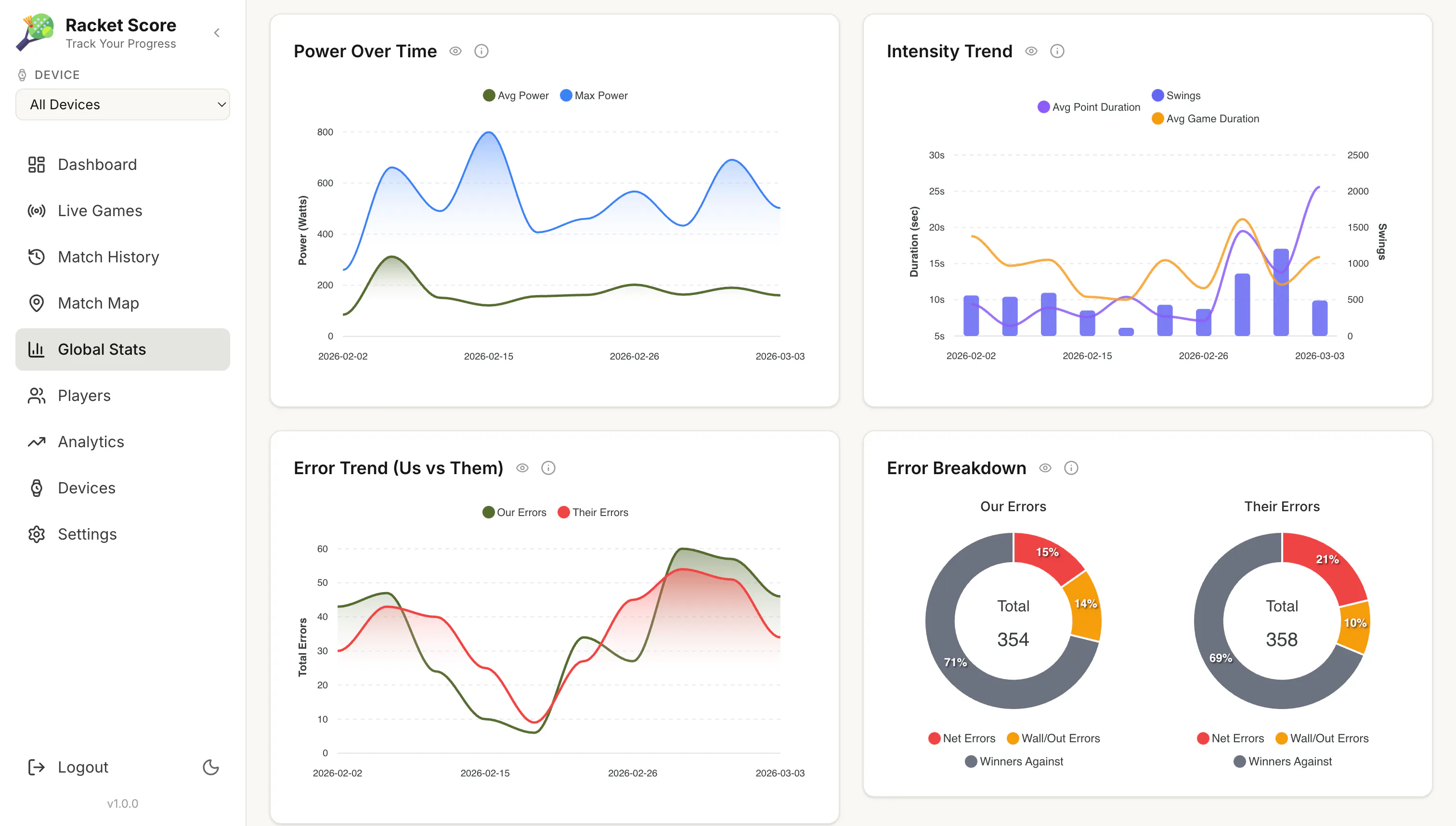Click the Power Over Time heading

tap(365, 52)
